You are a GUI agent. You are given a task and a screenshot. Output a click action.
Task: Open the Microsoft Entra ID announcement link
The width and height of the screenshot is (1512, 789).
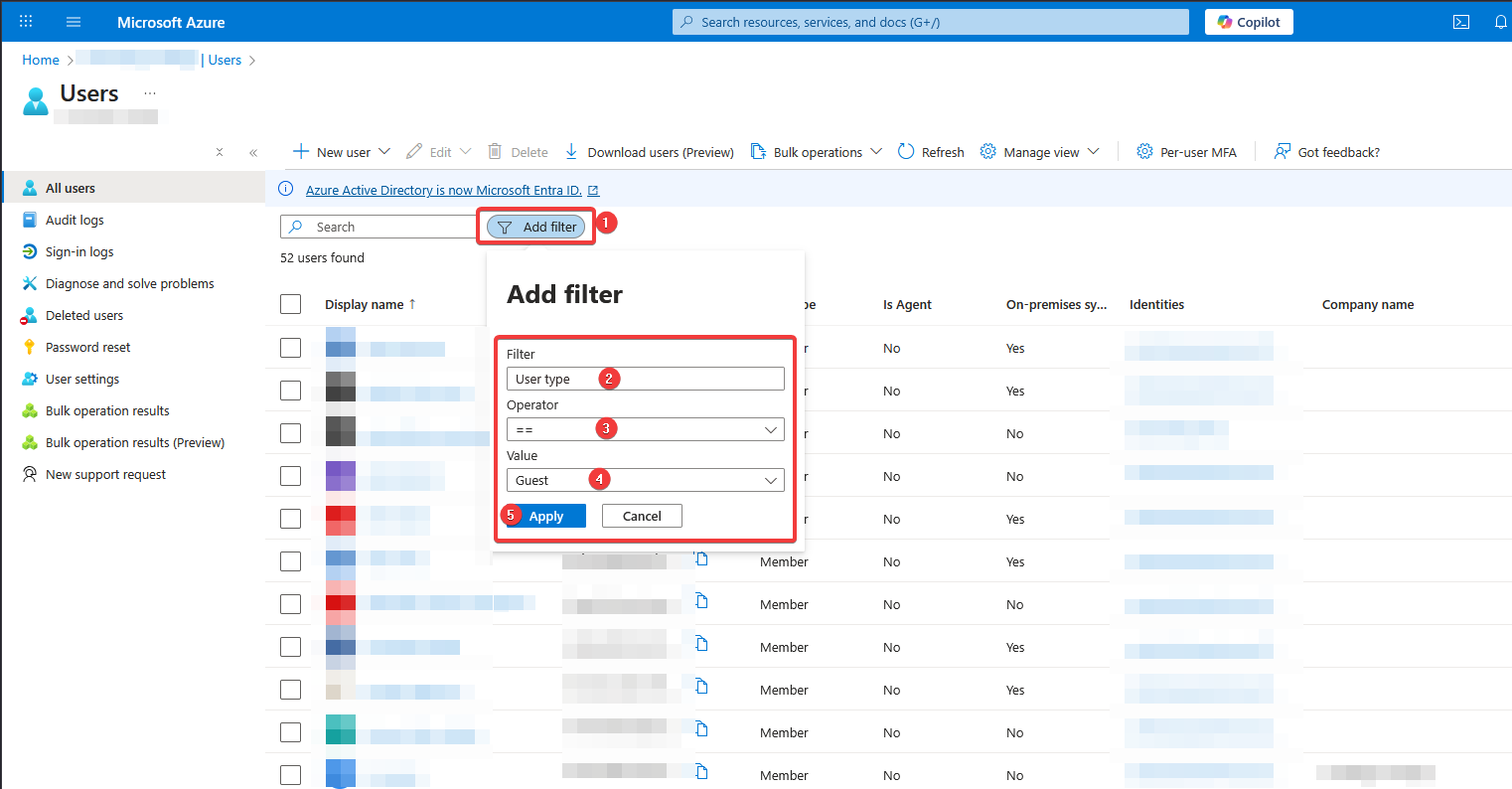(443, 190)
